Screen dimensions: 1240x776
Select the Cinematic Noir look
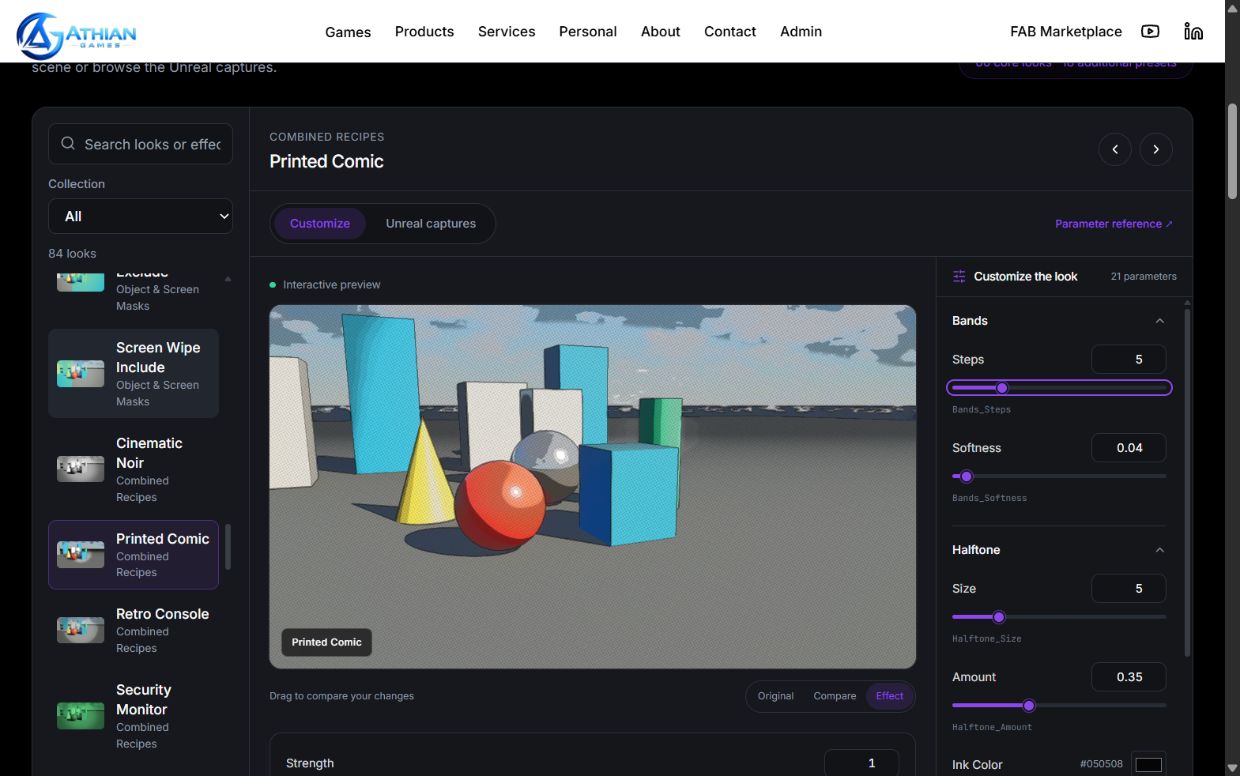coord(133,469)
